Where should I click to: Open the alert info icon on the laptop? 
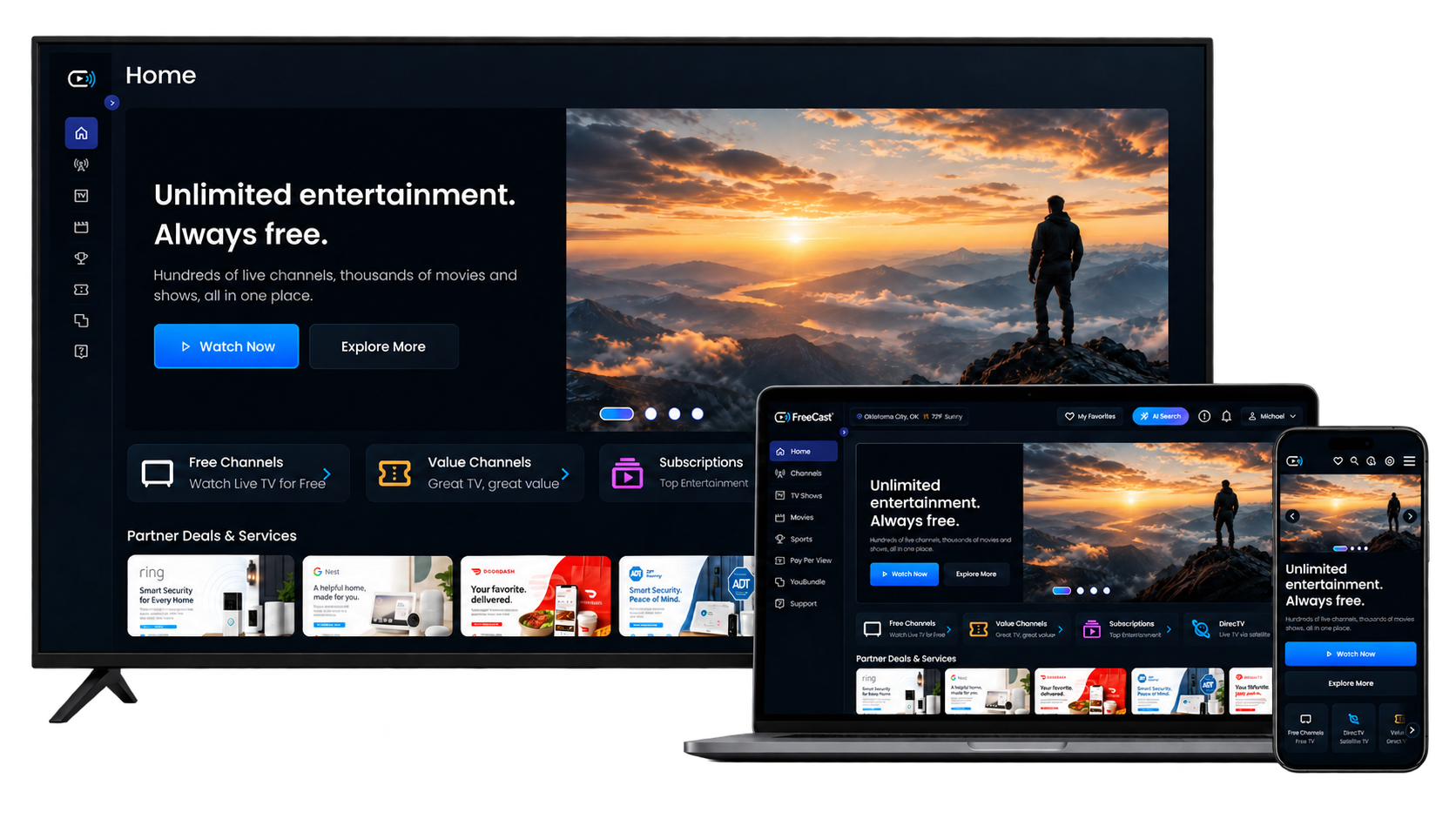[1204, 416]
